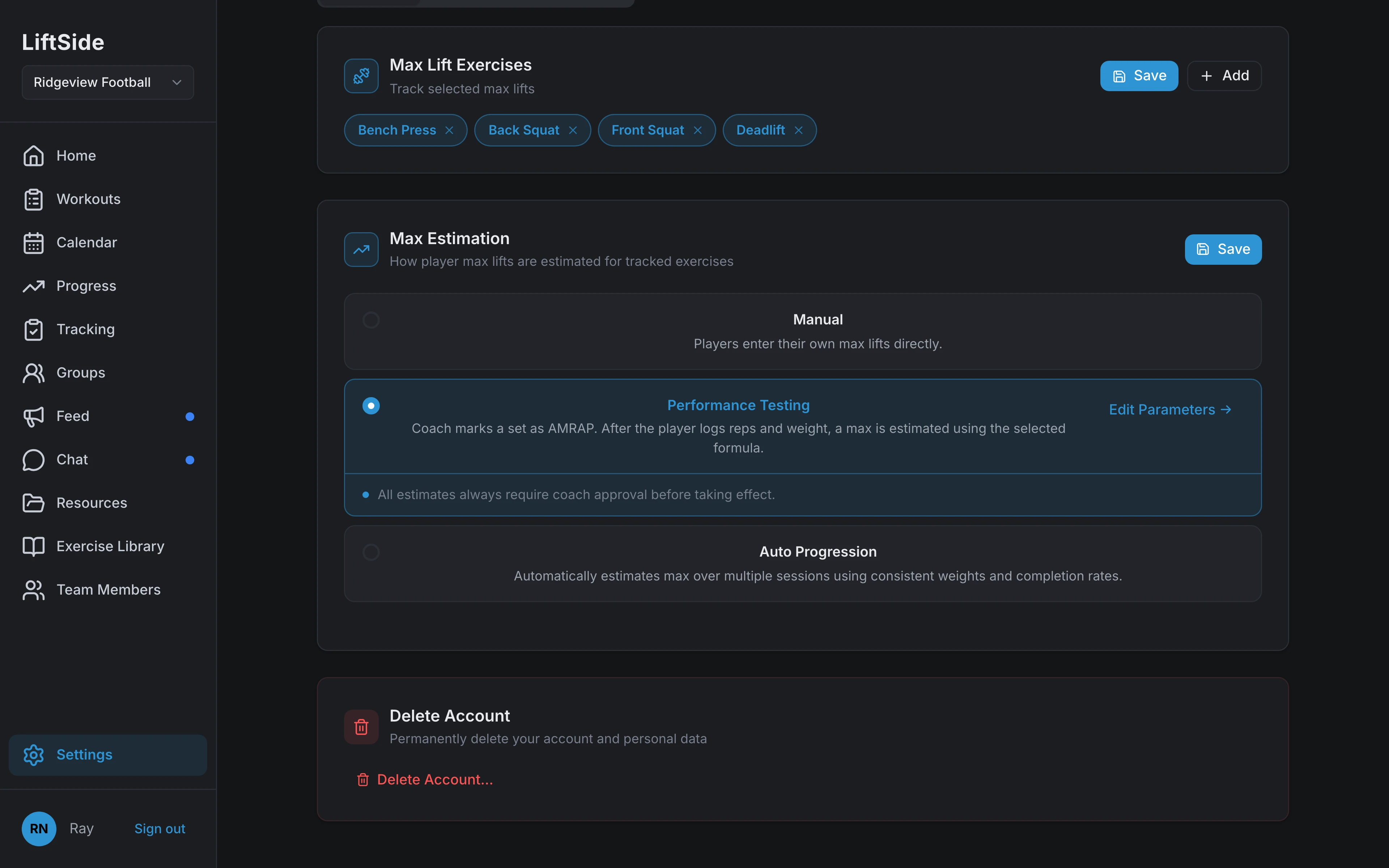Click the LiftSide logo text
The height and width of the screenshot is (868, 1389).
click(63, 42)
